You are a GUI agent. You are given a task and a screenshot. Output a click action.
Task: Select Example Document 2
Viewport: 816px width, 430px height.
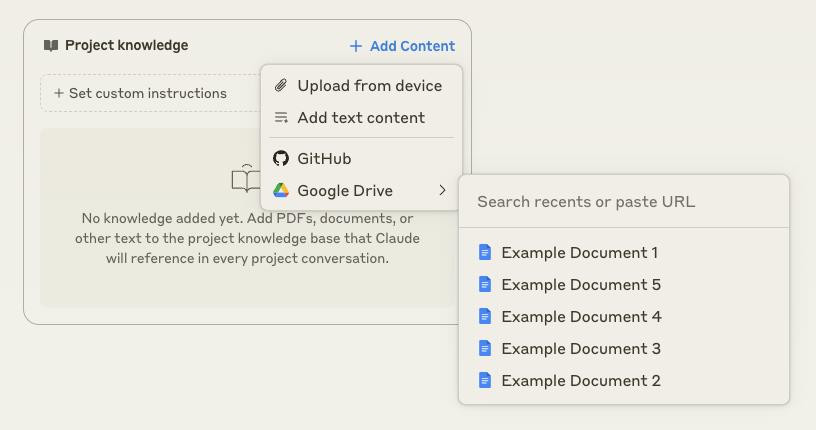pos(623,381)
